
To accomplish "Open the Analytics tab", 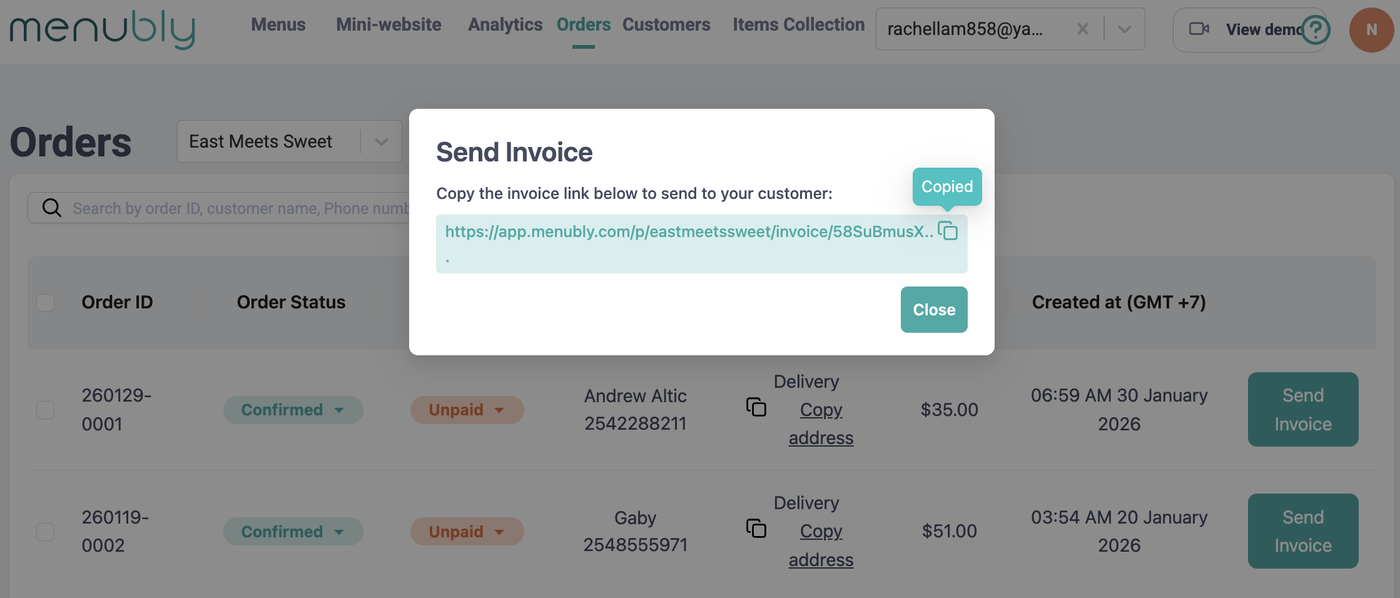I will coord(505,25).
